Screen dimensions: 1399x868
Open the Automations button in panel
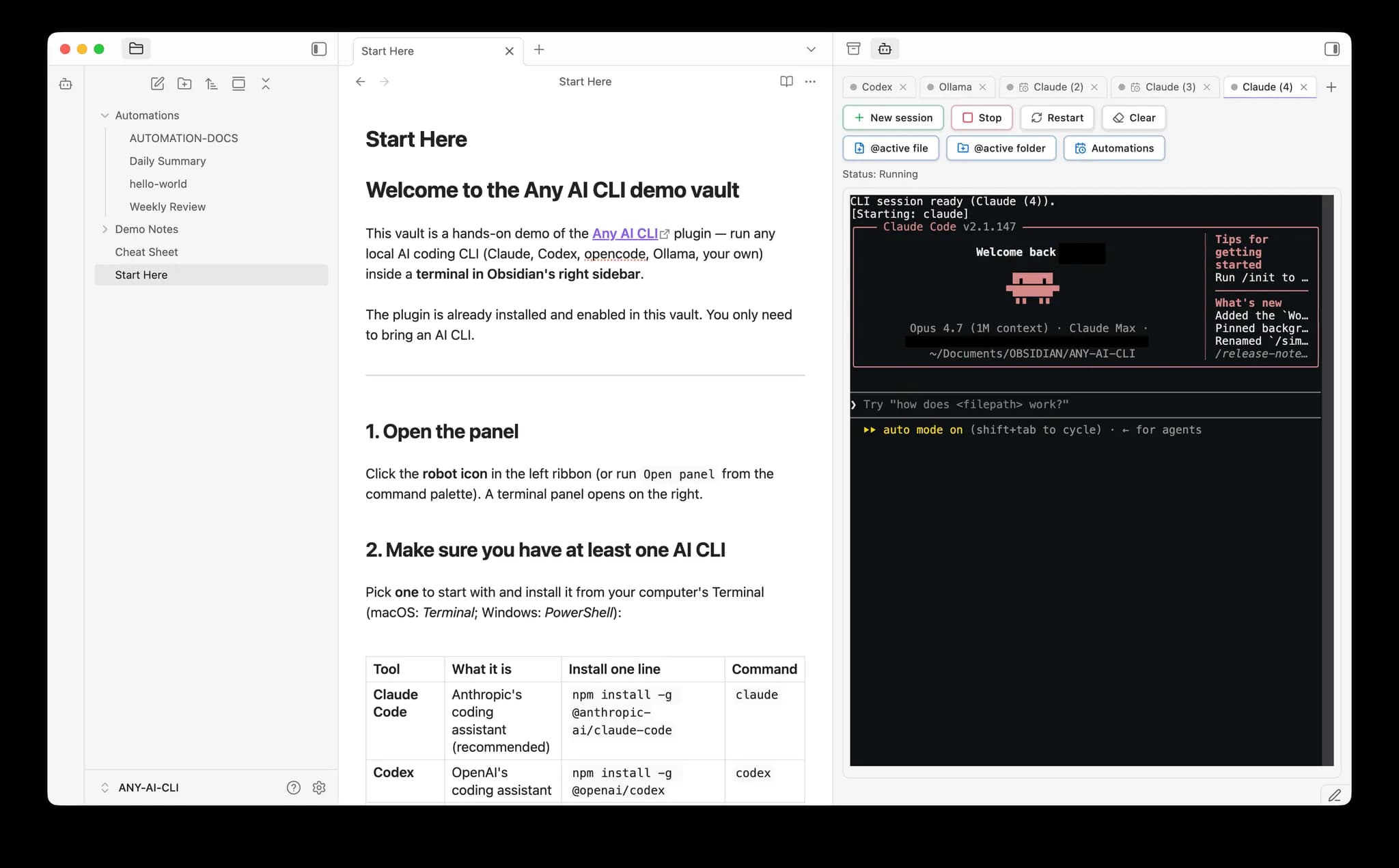(x=1114, y=148)
